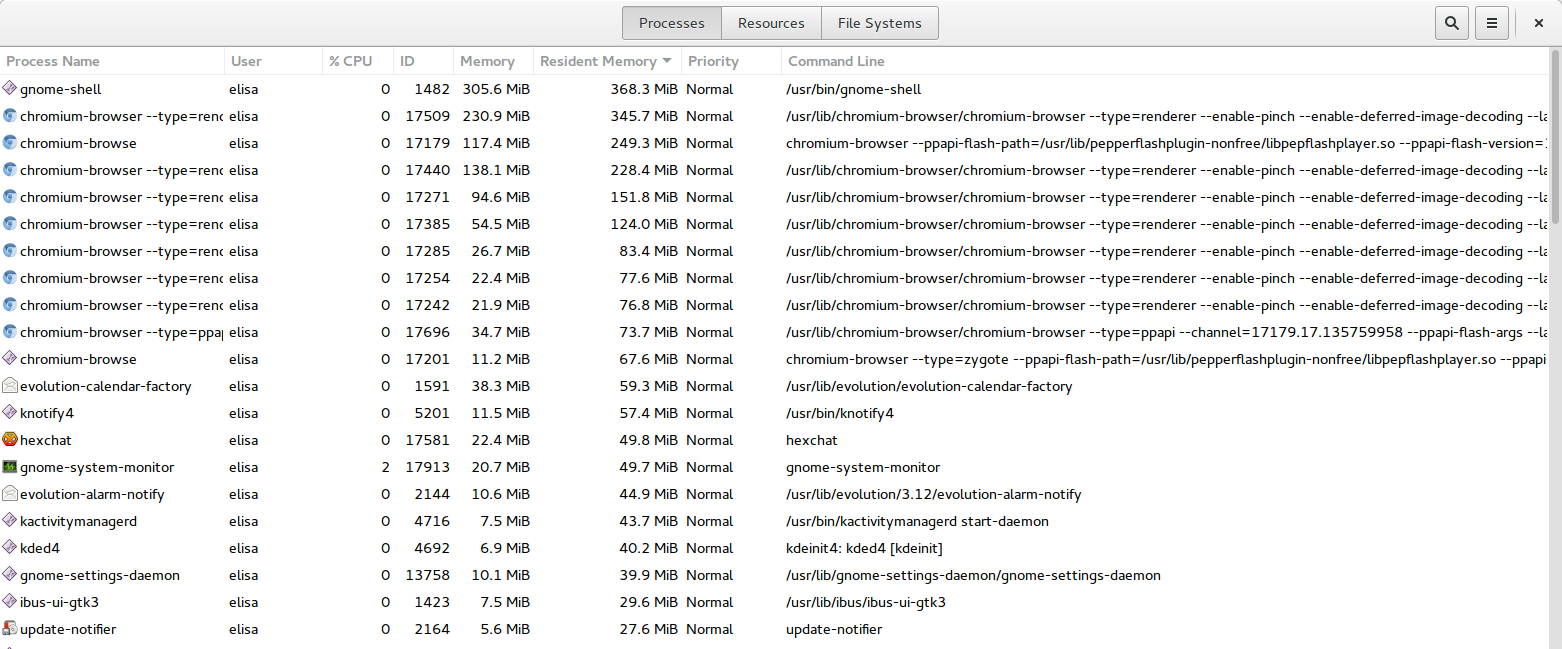The width and height of the screenshot is (1562, 649).
Task: Click command 'kdeinit4: kded4 [kdeinit]'
Action: (x=864, y=548)
